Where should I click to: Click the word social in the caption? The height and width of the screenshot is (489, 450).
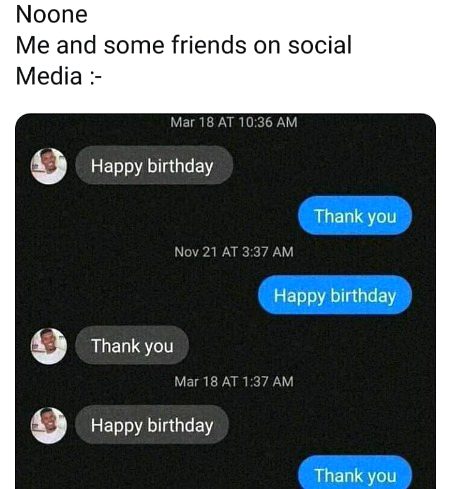pyautogui.click(x=320, y=45)
